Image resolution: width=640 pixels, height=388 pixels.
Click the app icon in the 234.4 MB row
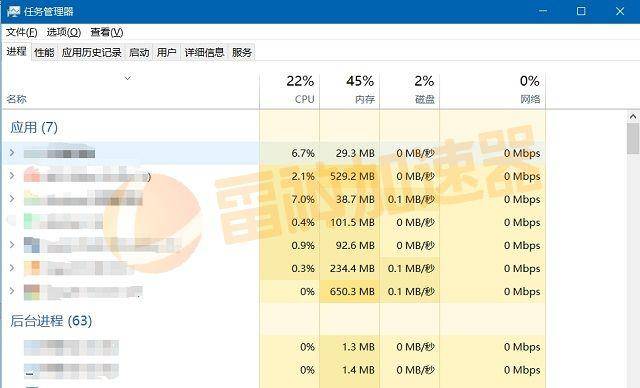tap(32, 268)
